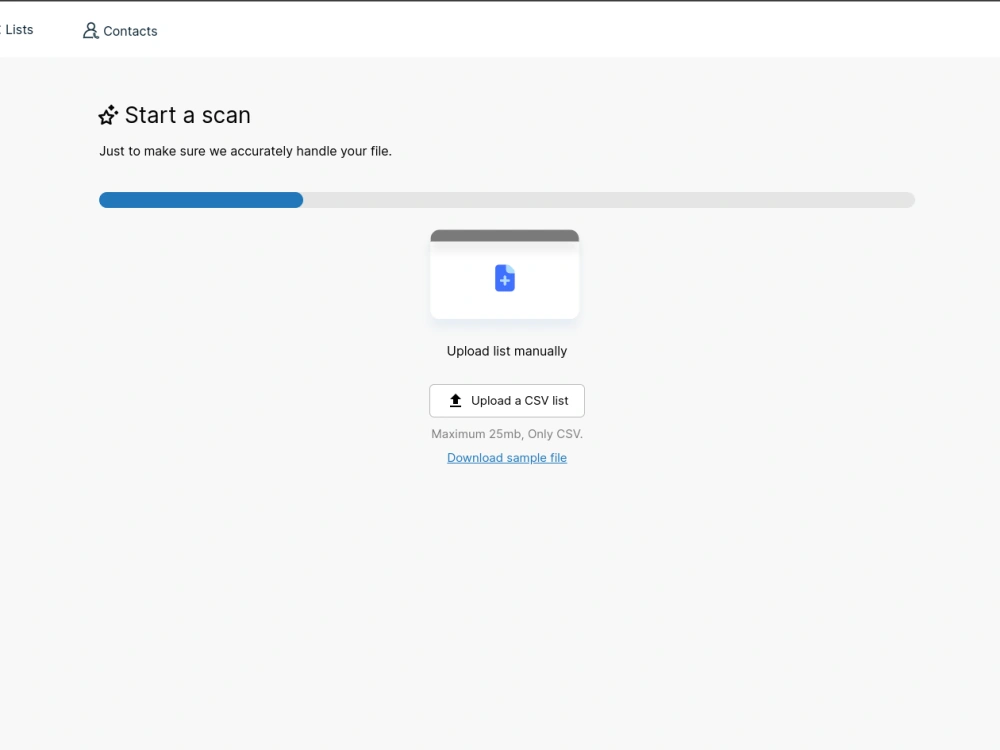Image resolution: width=1000 pixels, height=750 pixels.
Task: Click the Start a scan heading
Action: coord(188,115)
